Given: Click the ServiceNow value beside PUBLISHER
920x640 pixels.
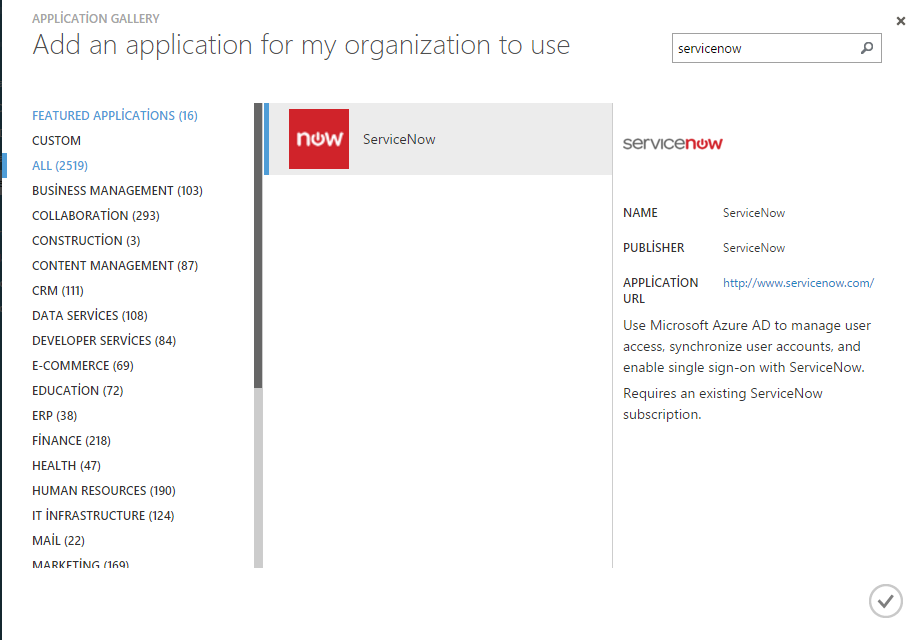Looking at the screenshot, I should [753, 248].
